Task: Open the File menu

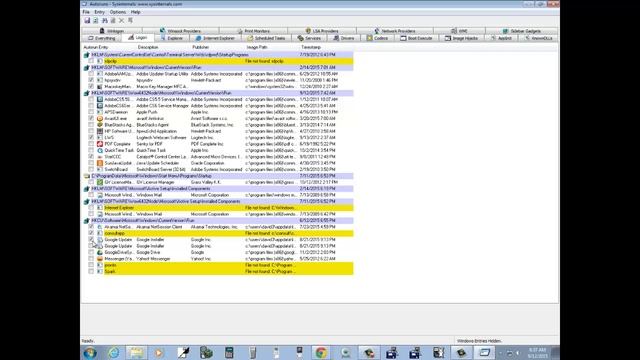Action: coord(86,12)
